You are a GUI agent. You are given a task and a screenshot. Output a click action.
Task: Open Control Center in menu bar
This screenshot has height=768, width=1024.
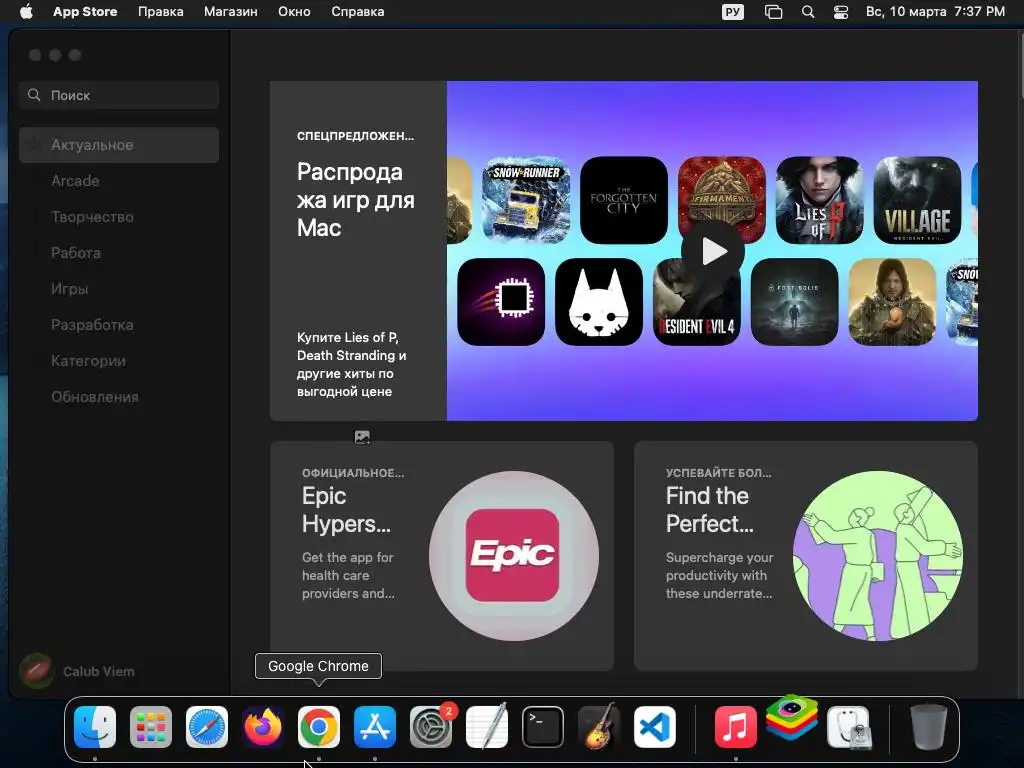841,12
